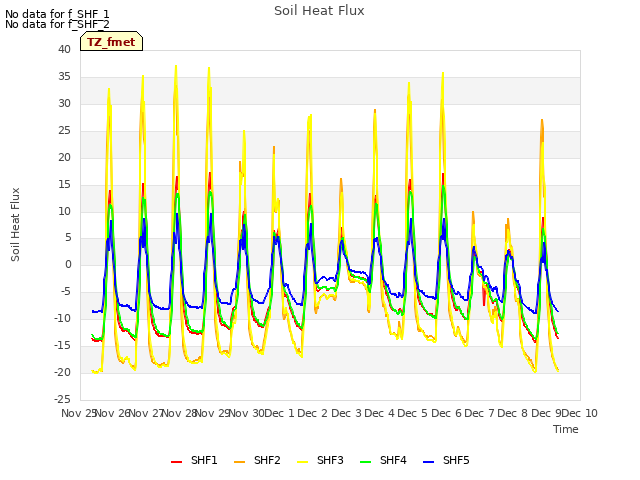Screen dimensions: 640x480
Task: Click the Dec 8 x-axis date label
Action: tap(513, 413)
